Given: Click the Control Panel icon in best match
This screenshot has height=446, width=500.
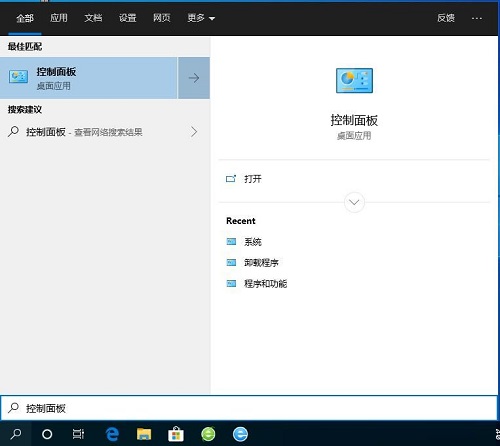Looking at the screenshot, I should pyautogui.click(x=18, y=77).
